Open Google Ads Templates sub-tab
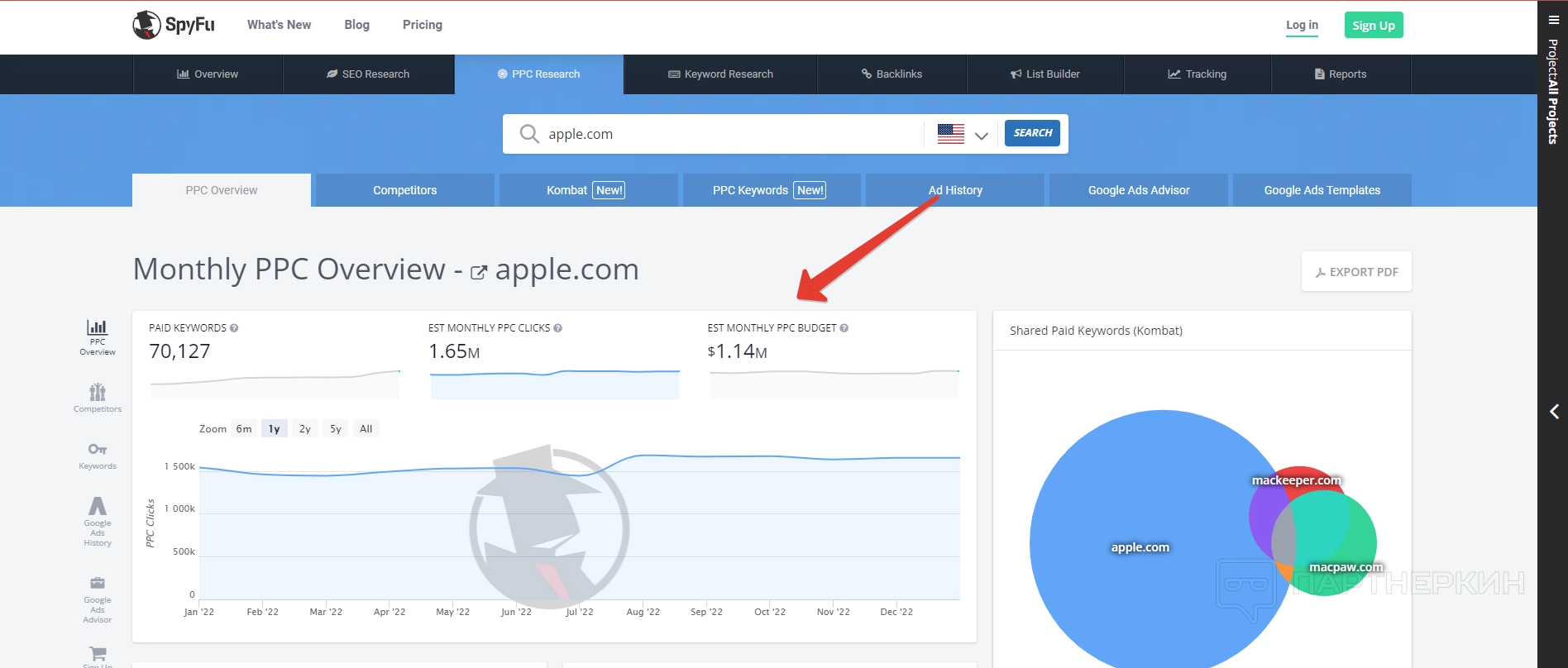 (x=1322, y=190)
